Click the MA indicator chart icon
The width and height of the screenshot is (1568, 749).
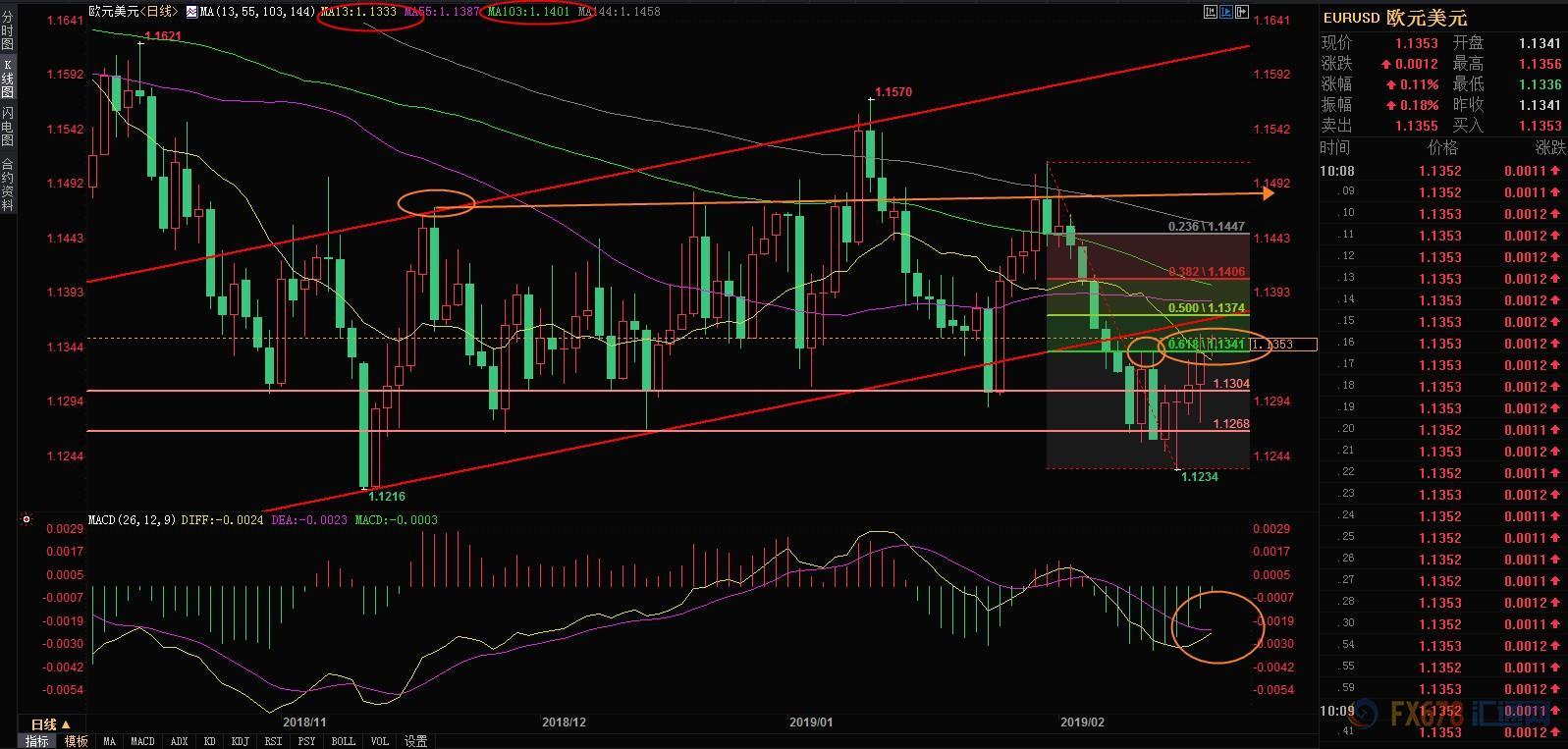tap(190, 12)
